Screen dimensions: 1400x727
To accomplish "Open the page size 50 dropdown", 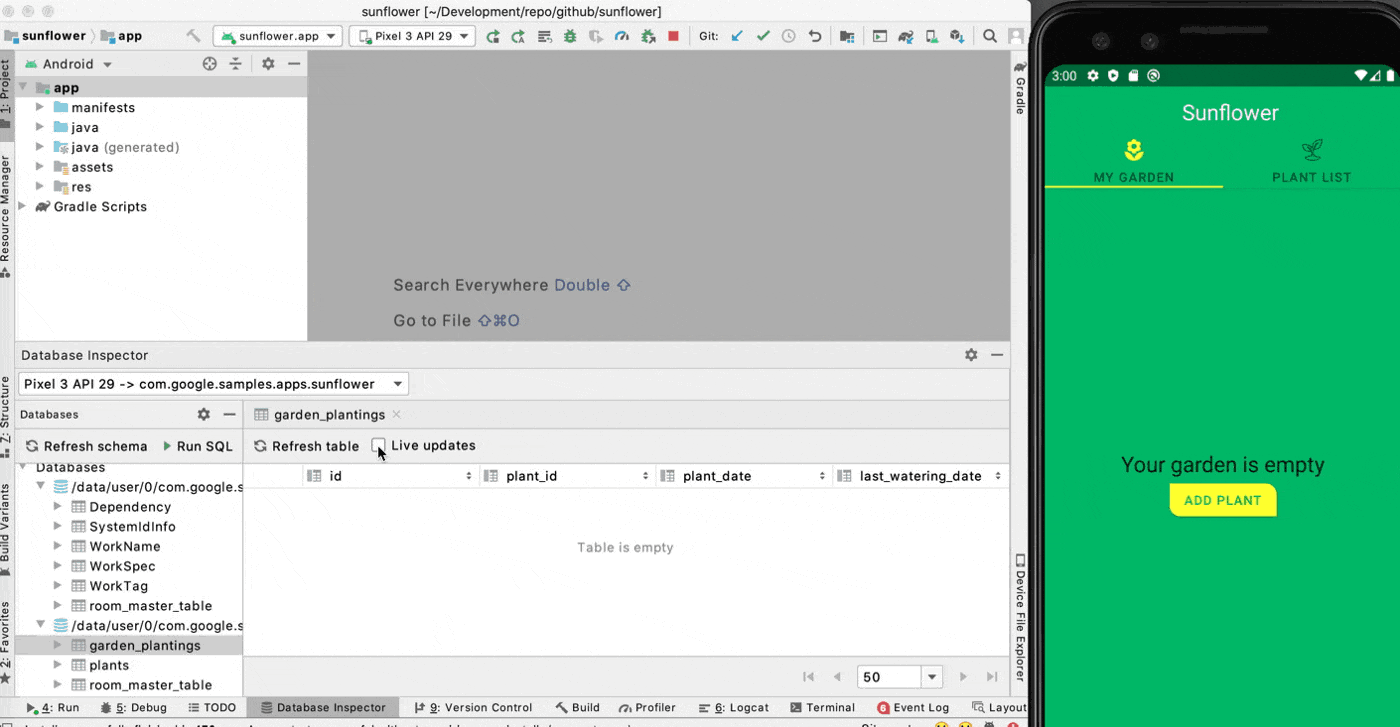I will pyautogui.click(x=932, y=677).
